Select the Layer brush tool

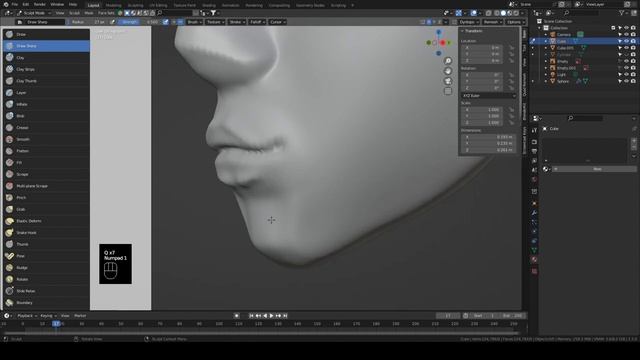pos(47,93)
